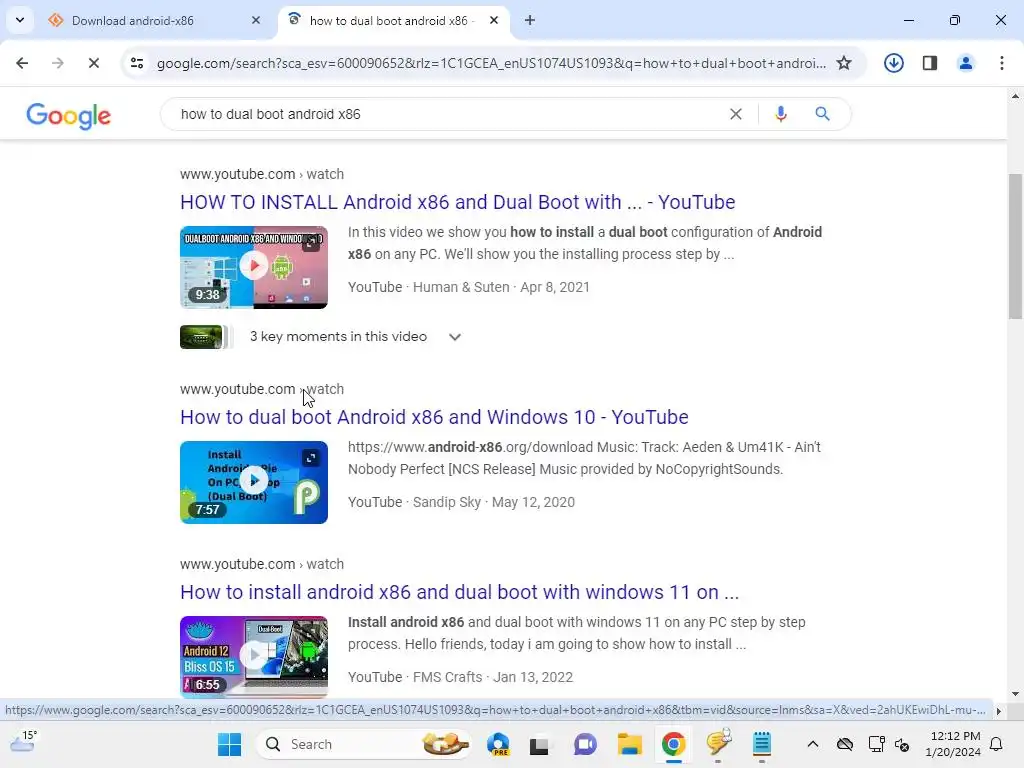Viewport: 1024px width, 768px height.
Task: Play the 7:57 Install Android Pie thumbnail
Action: click(x=254, y=482)
